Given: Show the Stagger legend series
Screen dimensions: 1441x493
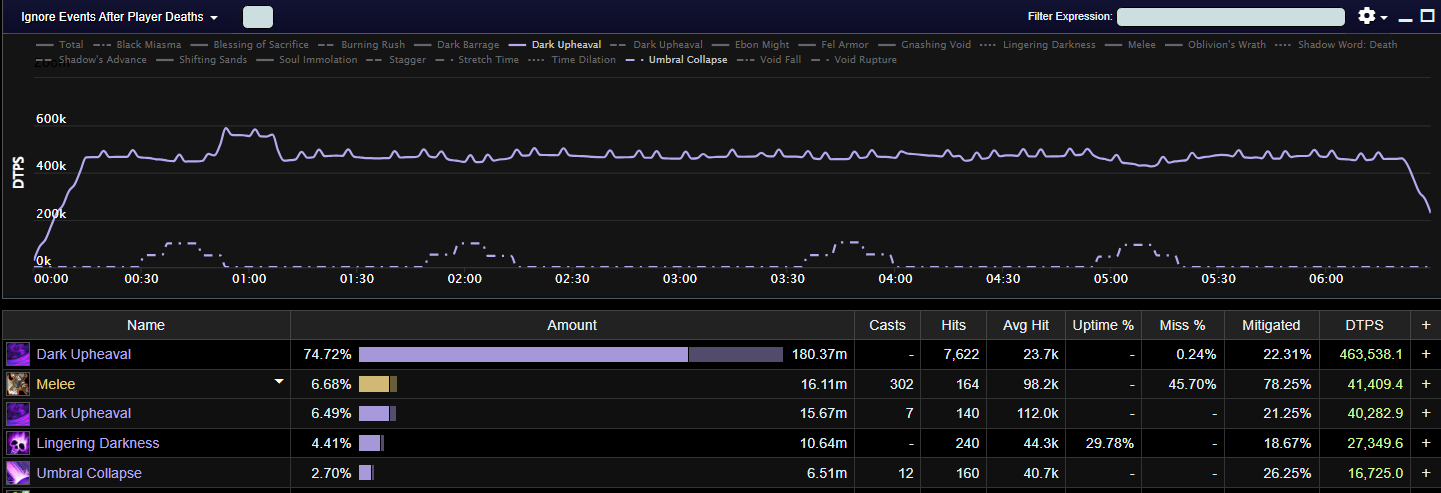Looking at the screenshot, I should pyautogui.click(x=396, y=60).
